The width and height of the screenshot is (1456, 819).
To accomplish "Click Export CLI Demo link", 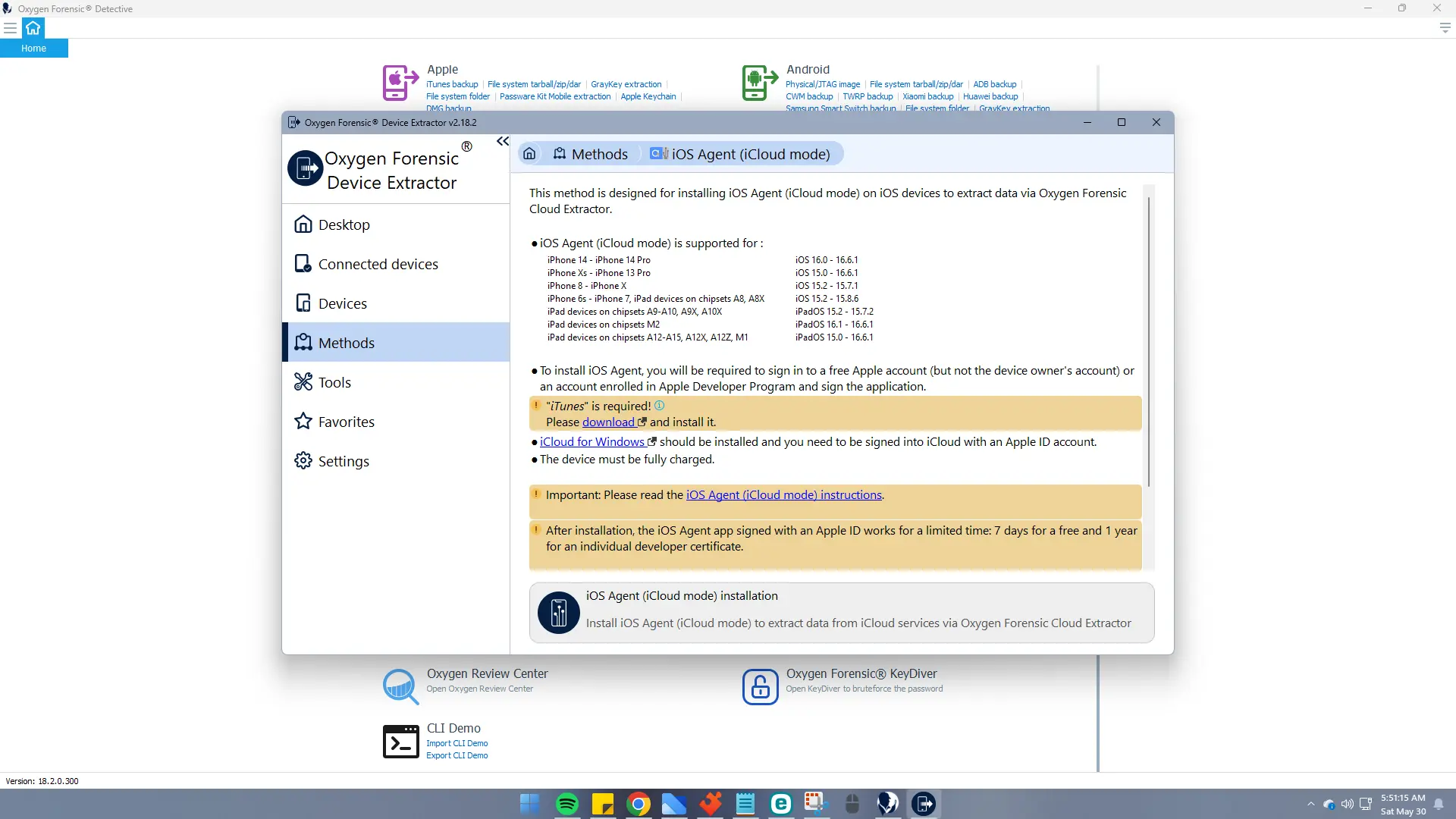I will tap(457, 755).
